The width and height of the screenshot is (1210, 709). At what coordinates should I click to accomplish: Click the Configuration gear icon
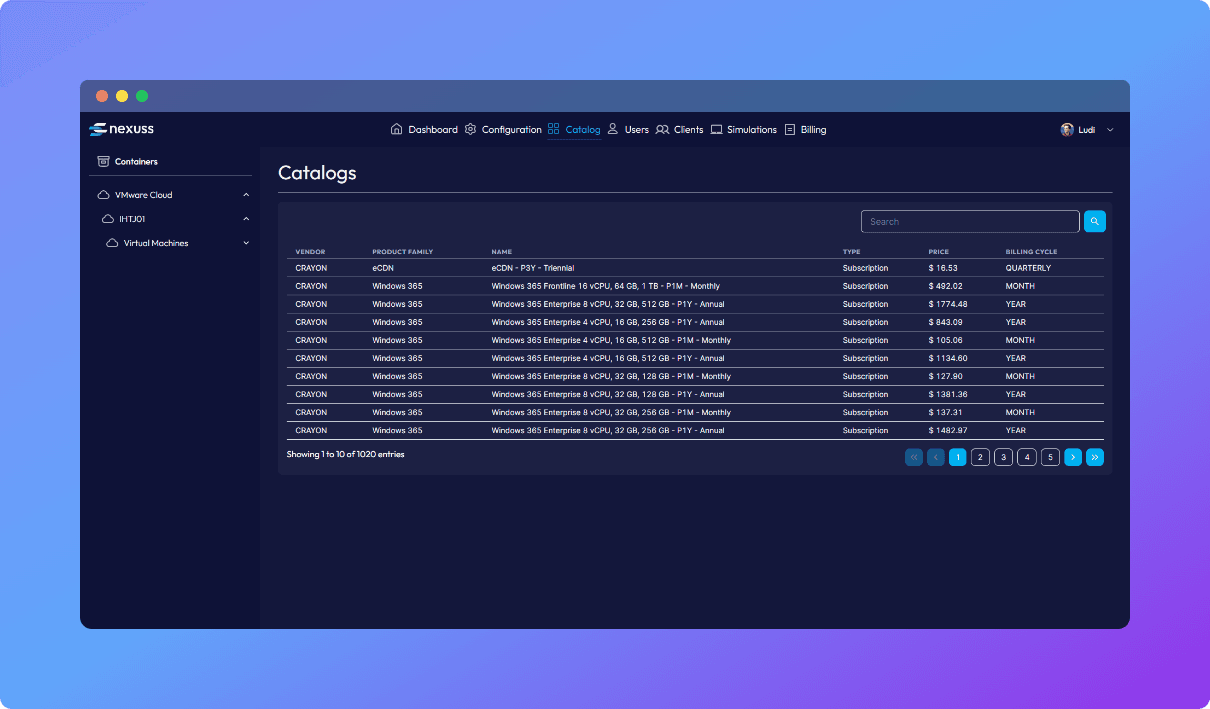470,129
